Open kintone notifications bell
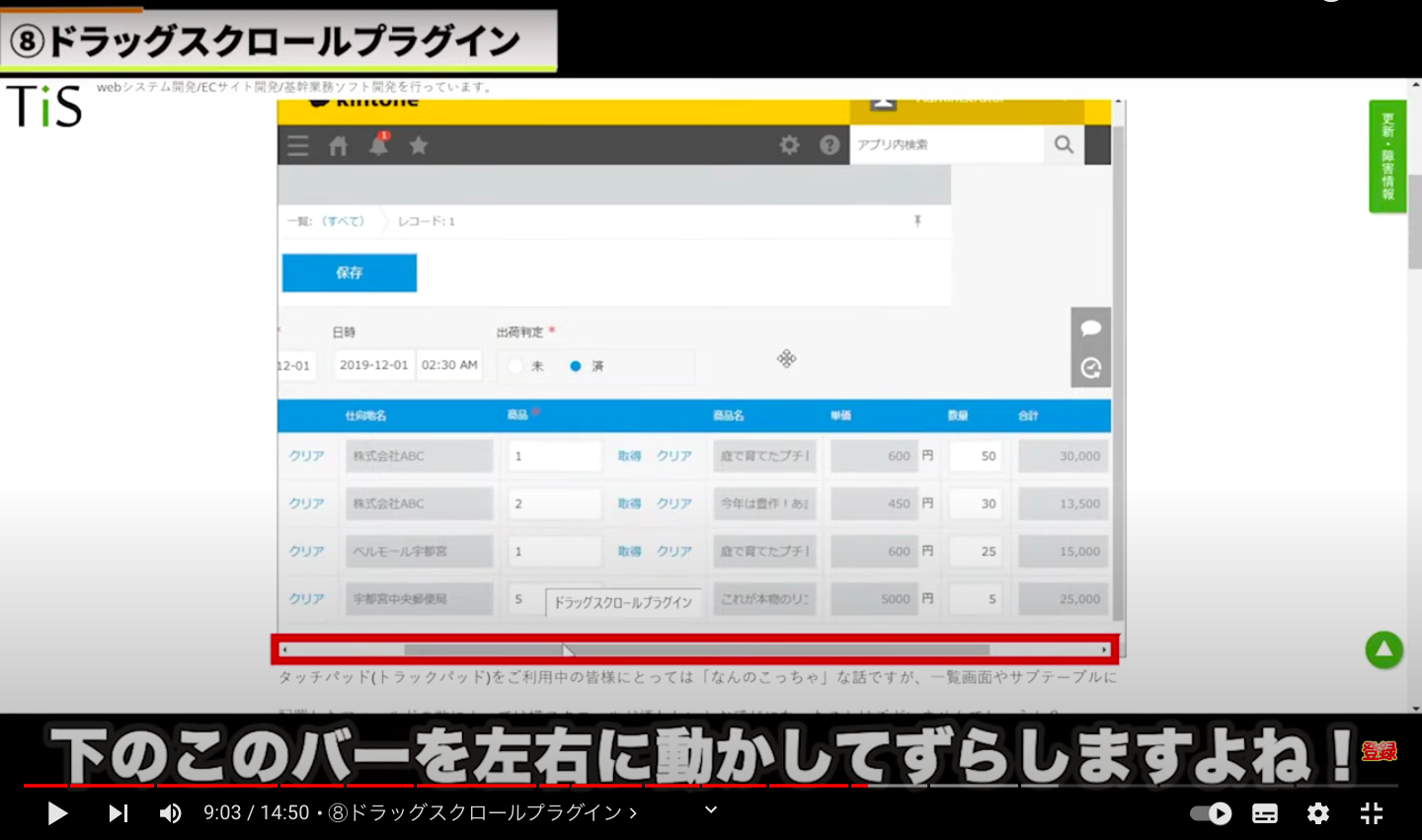1422x840 pixels. tap(378, 145)
